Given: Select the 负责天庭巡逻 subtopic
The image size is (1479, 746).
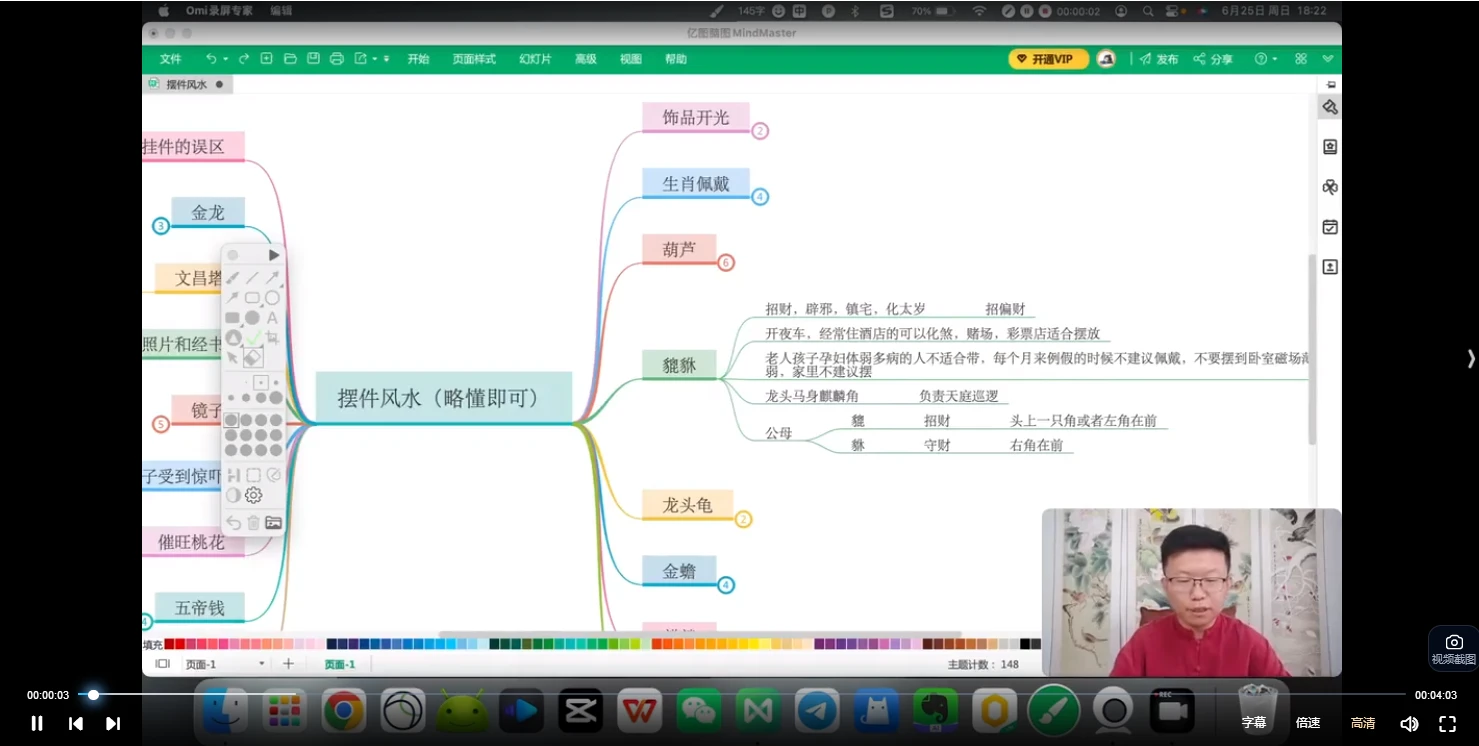Looking at the screenshot, I should [x=958, y=396].
